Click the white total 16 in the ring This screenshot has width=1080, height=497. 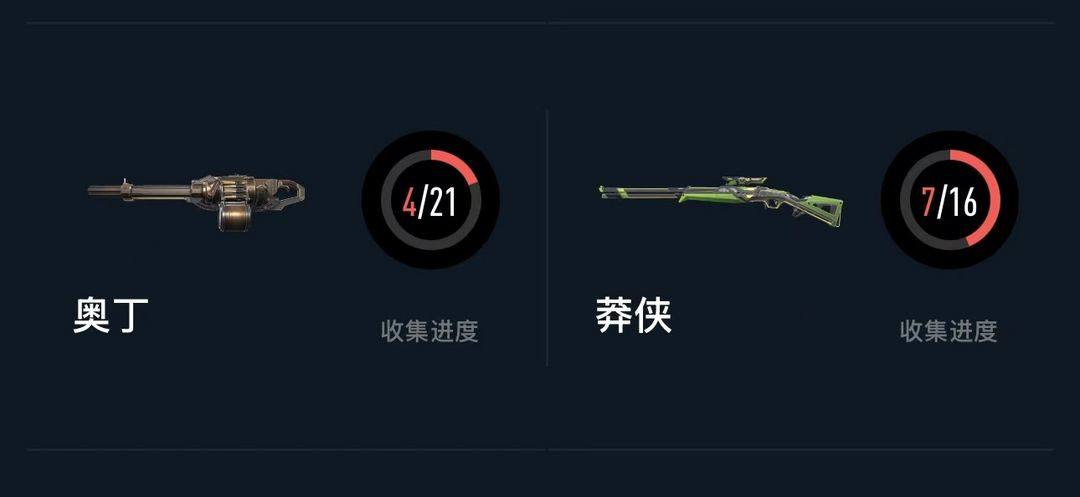click(x=963, y=202)
